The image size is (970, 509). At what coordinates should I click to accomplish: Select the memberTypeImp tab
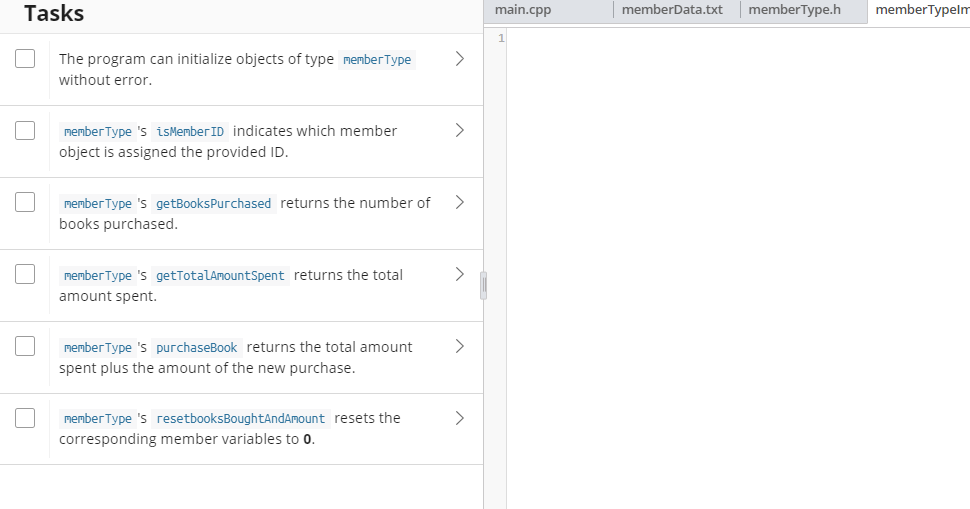[919, 11]
